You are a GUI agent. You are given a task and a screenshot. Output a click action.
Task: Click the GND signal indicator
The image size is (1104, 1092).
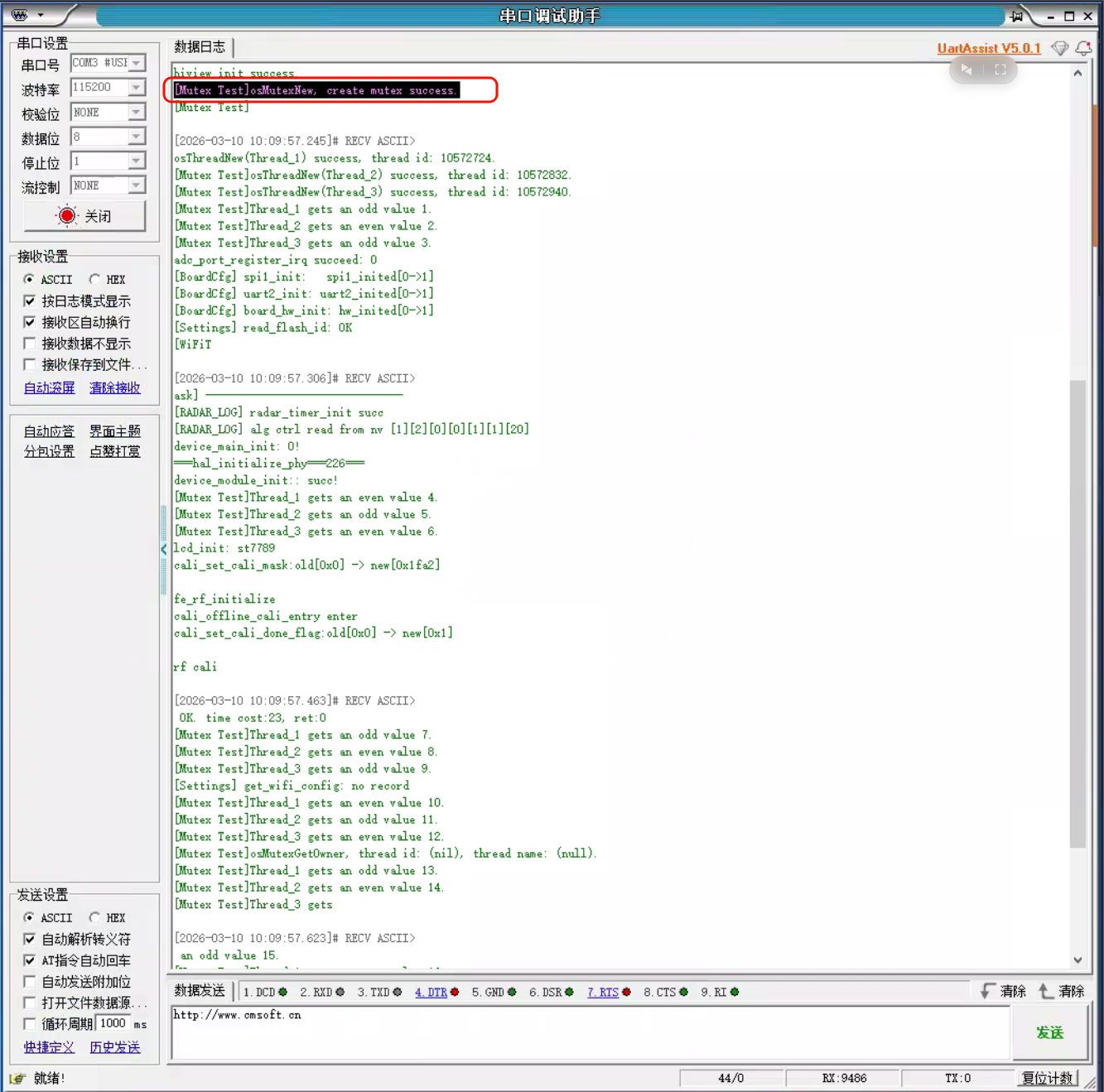point(512,992)
